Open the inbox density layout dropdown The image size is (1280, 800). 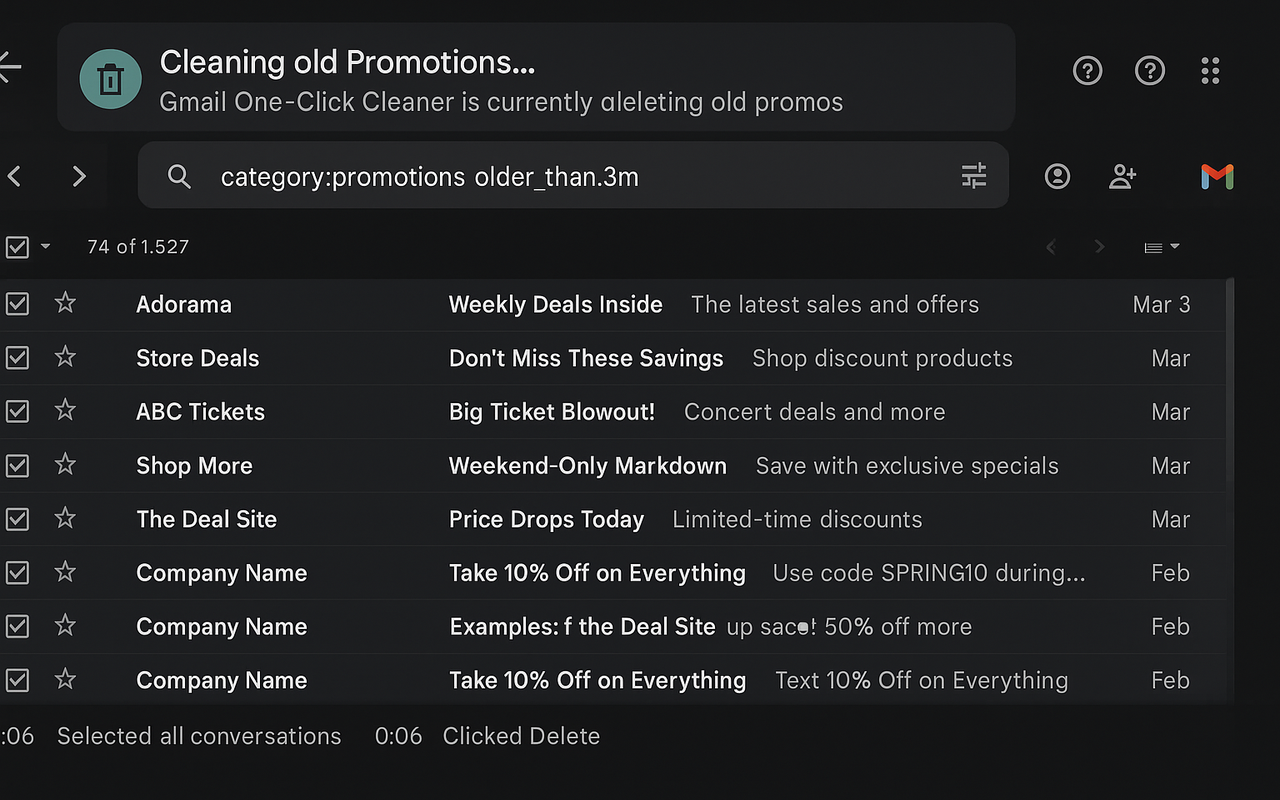pos(1160,247)
